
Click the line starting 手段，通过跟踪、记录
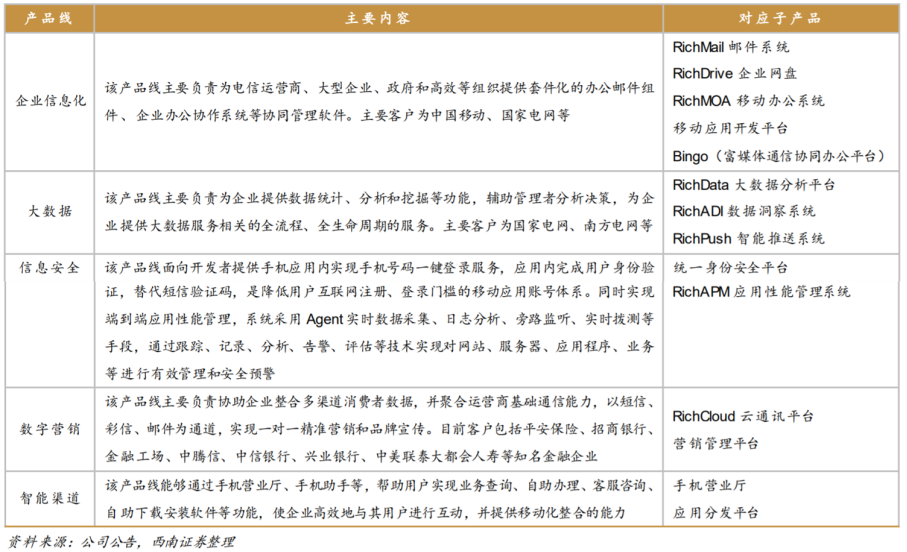coord(379,346)
